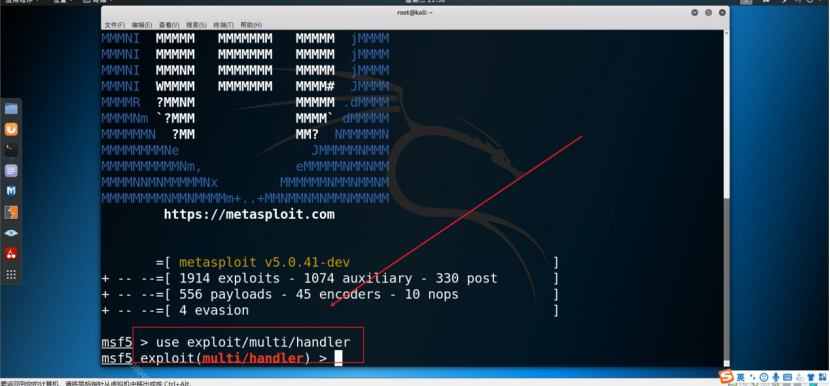Open the purple text notes dock icon
The image size is (830, 386).
[x=11, y=170]
